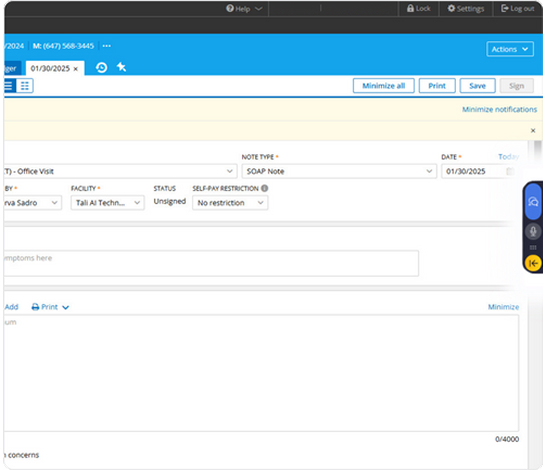This screenshot has width=546, height=470.
Task: Open the Help menu
Action: point(244,9)
